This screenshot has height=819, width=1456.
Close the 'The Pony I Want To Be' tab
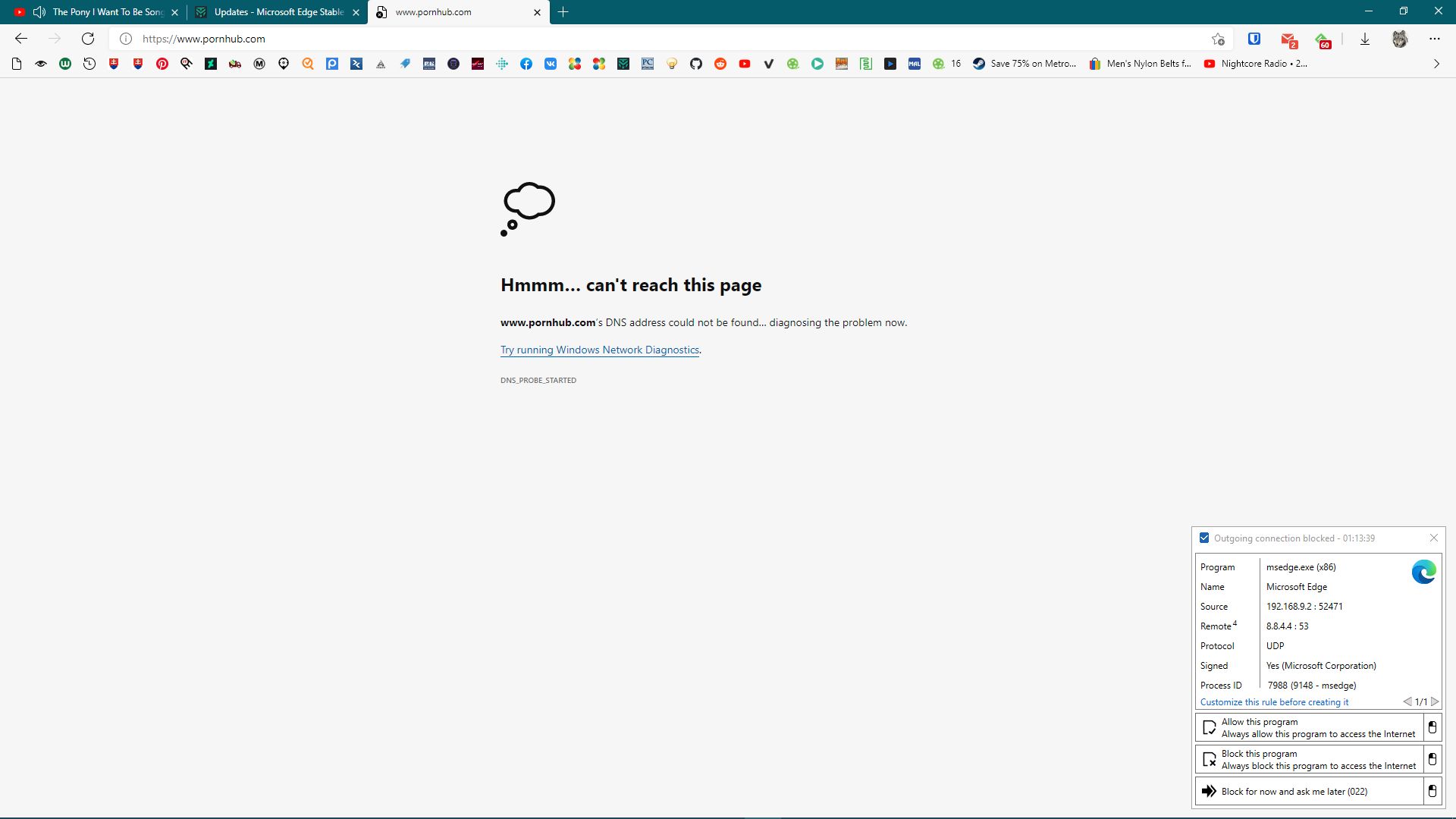[x=174, y=12]
